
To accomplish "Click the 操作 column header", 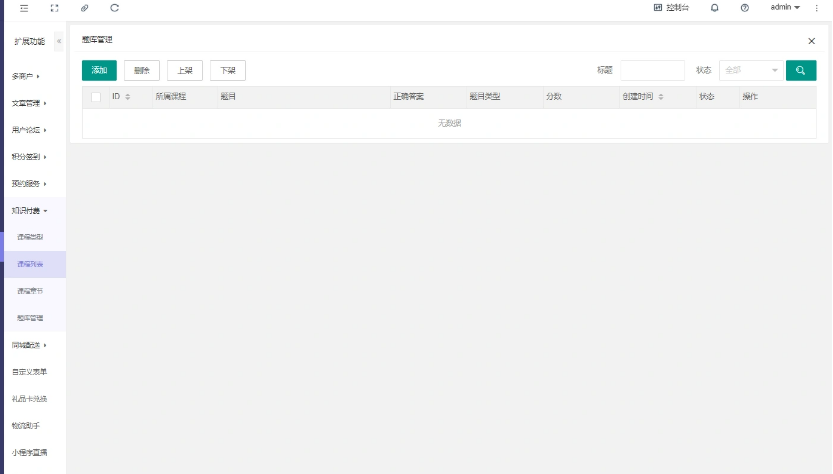I will coord(750,96).
